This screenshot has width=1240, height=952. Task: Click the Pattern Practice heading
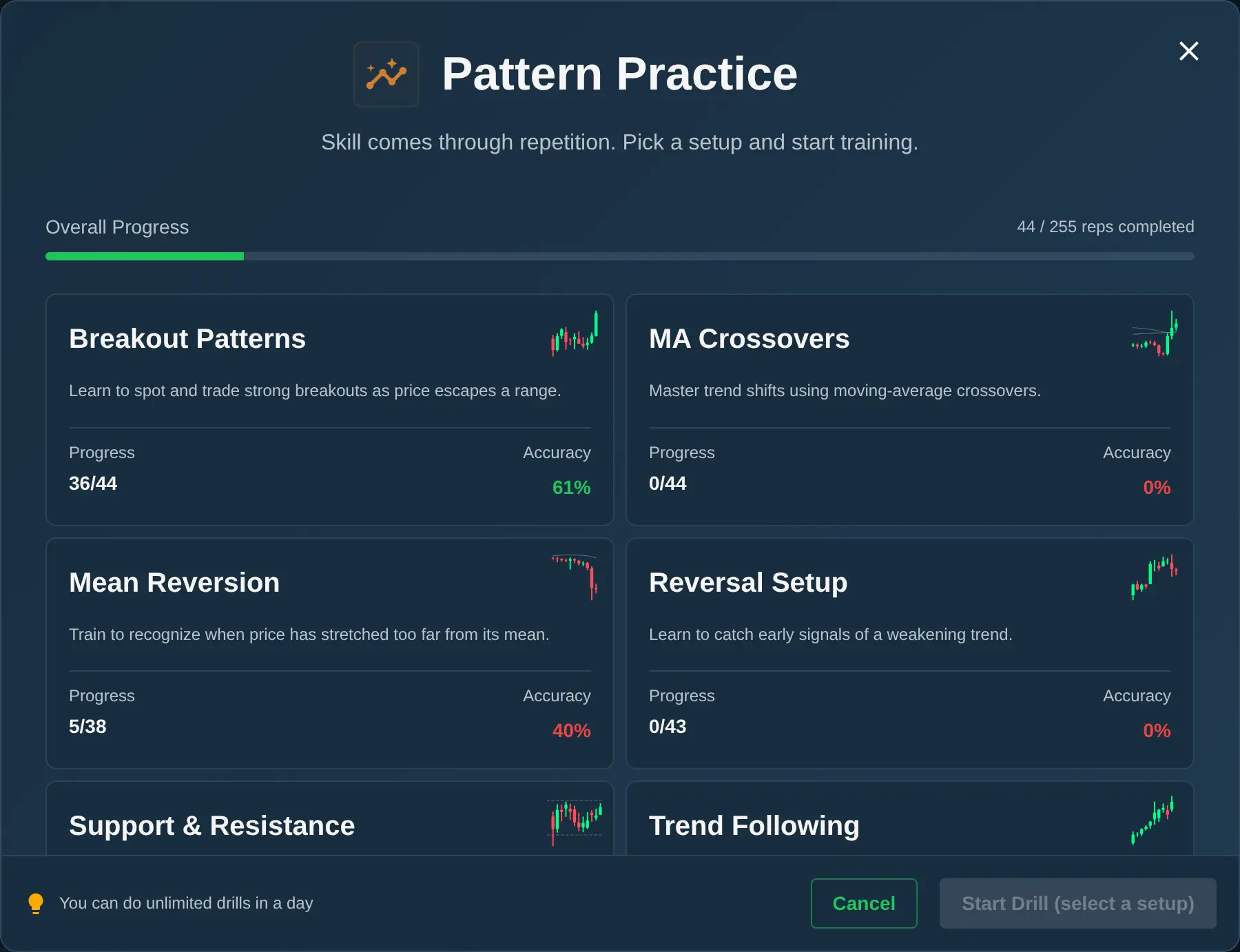tap(619, 74)
